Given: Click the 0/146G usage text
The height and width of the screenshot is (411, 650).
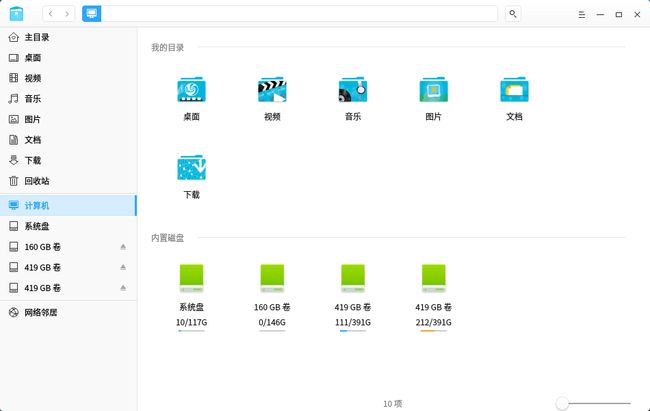Looking at the screenshot, I should click(272, 322).
